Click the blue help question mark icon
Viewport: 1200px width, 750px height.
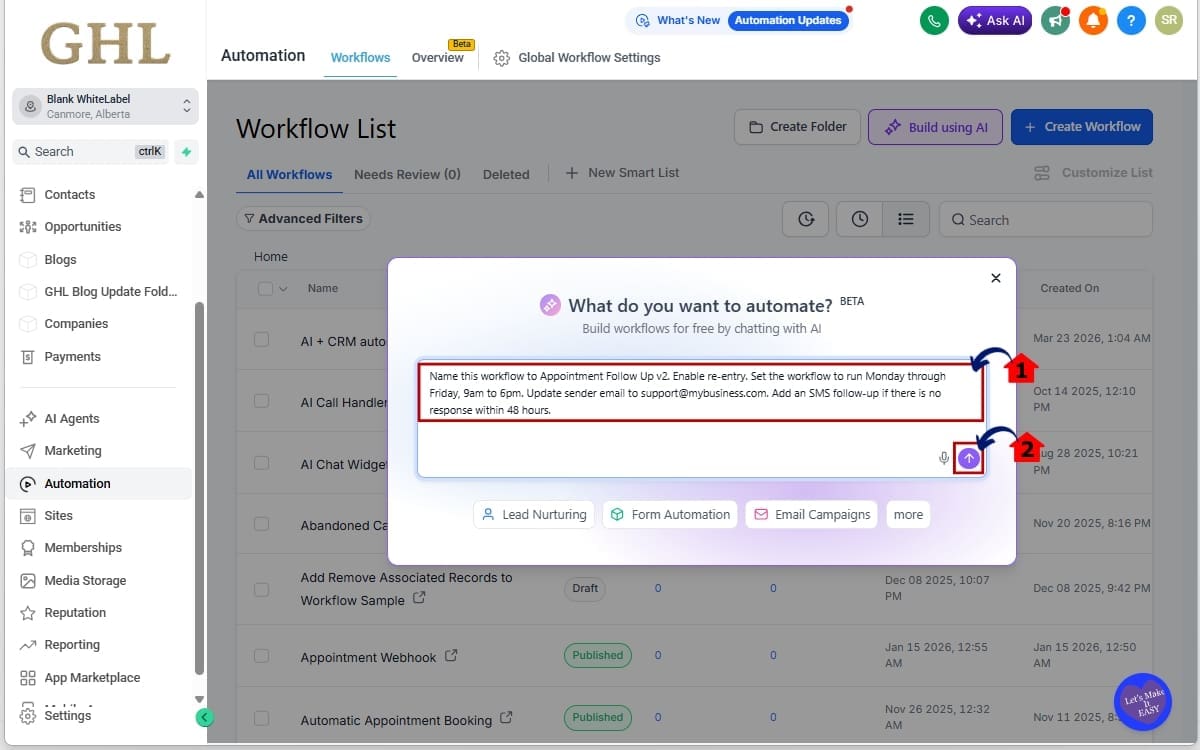pos(1131,20)
